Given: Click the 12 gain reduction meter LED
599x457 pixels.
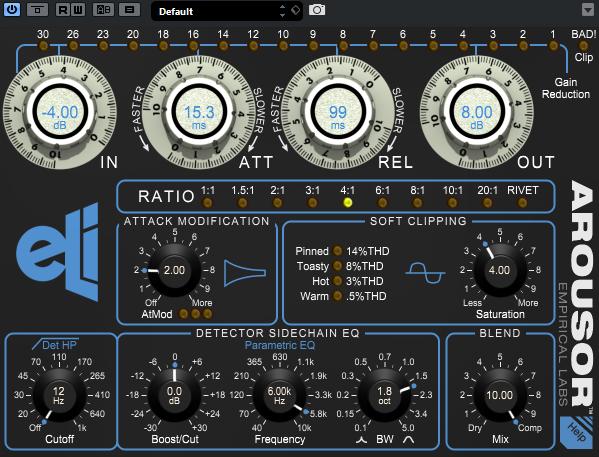Looking at the screenshot, I should click(x=253, y=46).
